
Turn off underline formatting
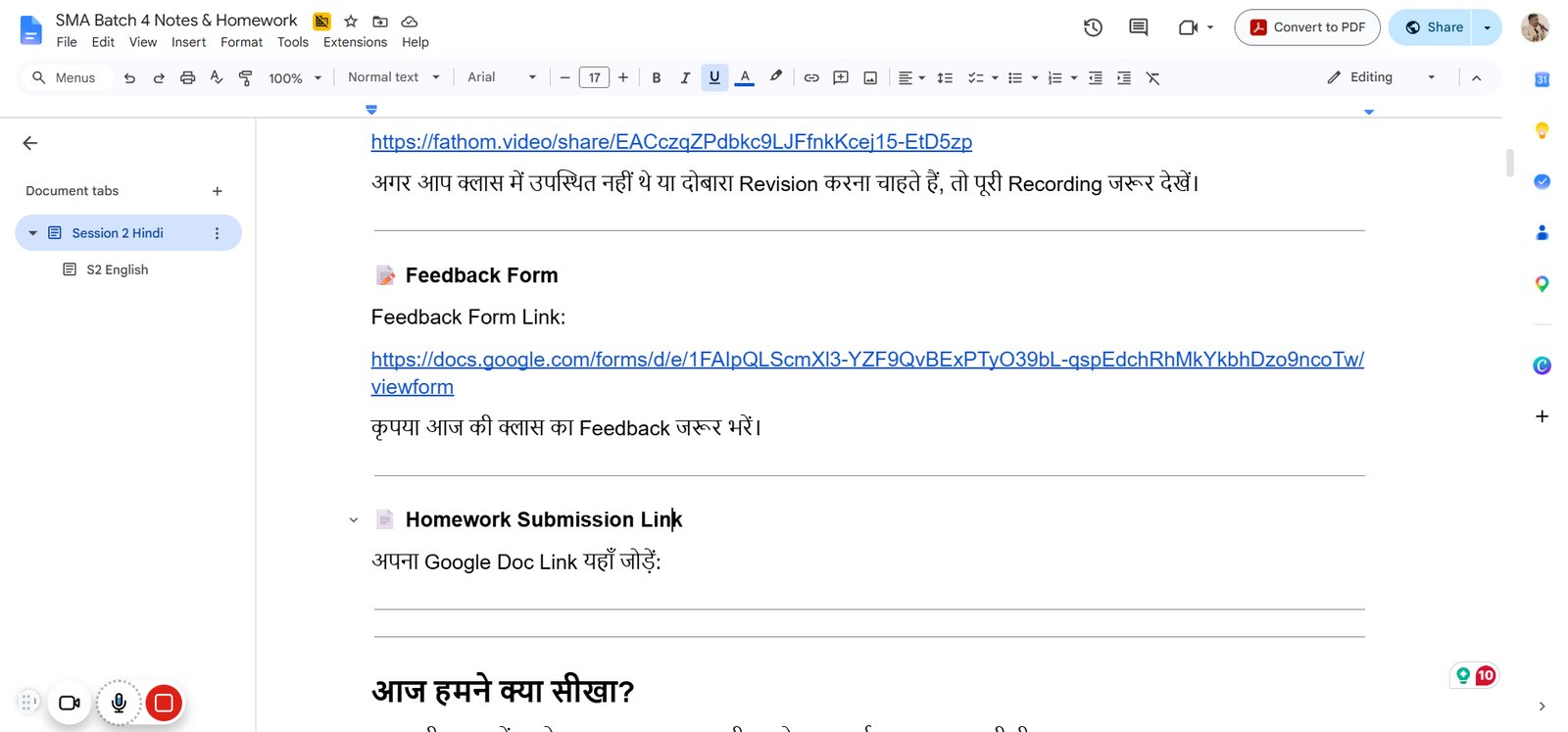coord(714,77)
